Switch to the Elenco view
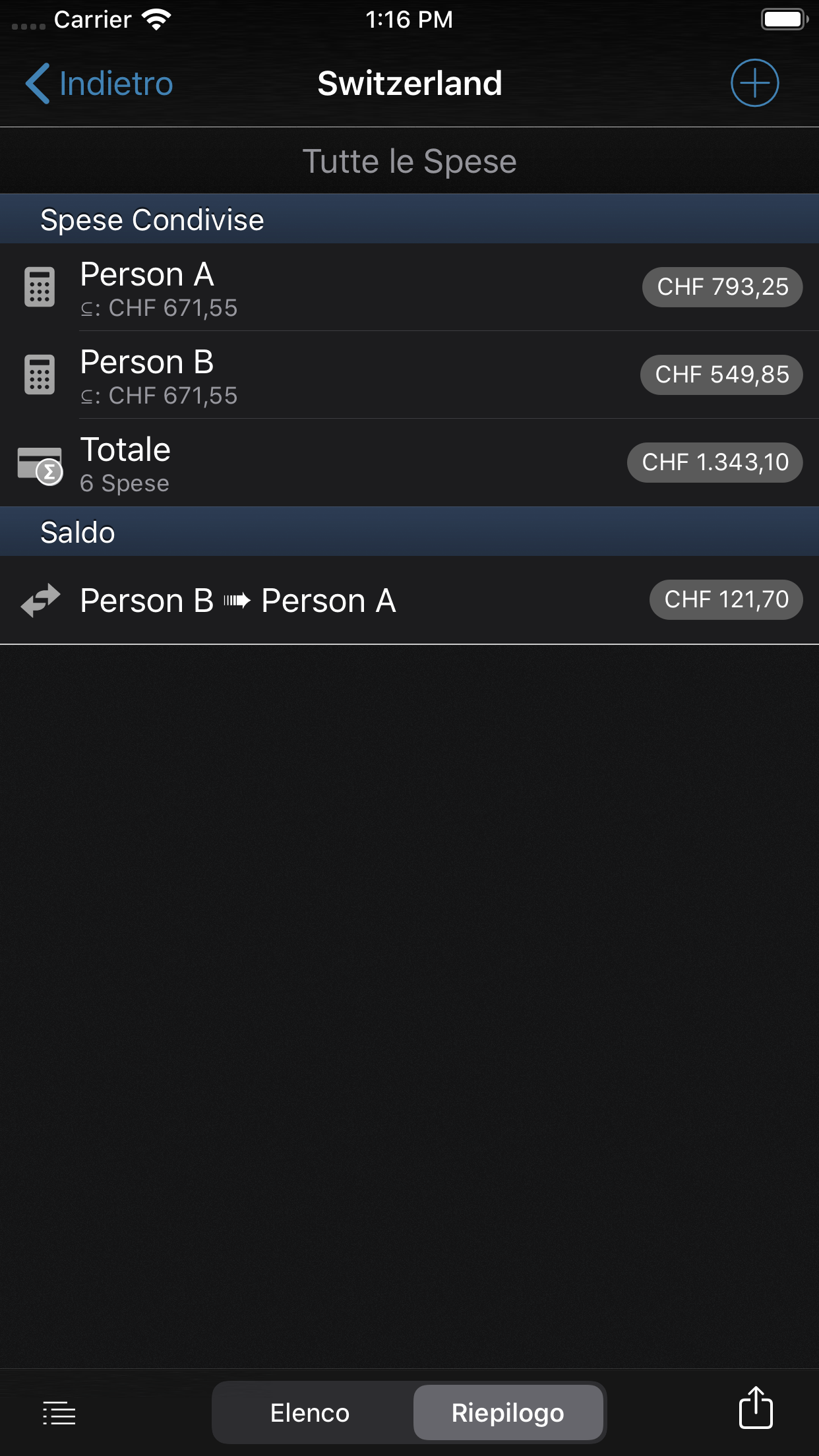The width and height of the screenshot is (819, 1456). (310, 1412)
